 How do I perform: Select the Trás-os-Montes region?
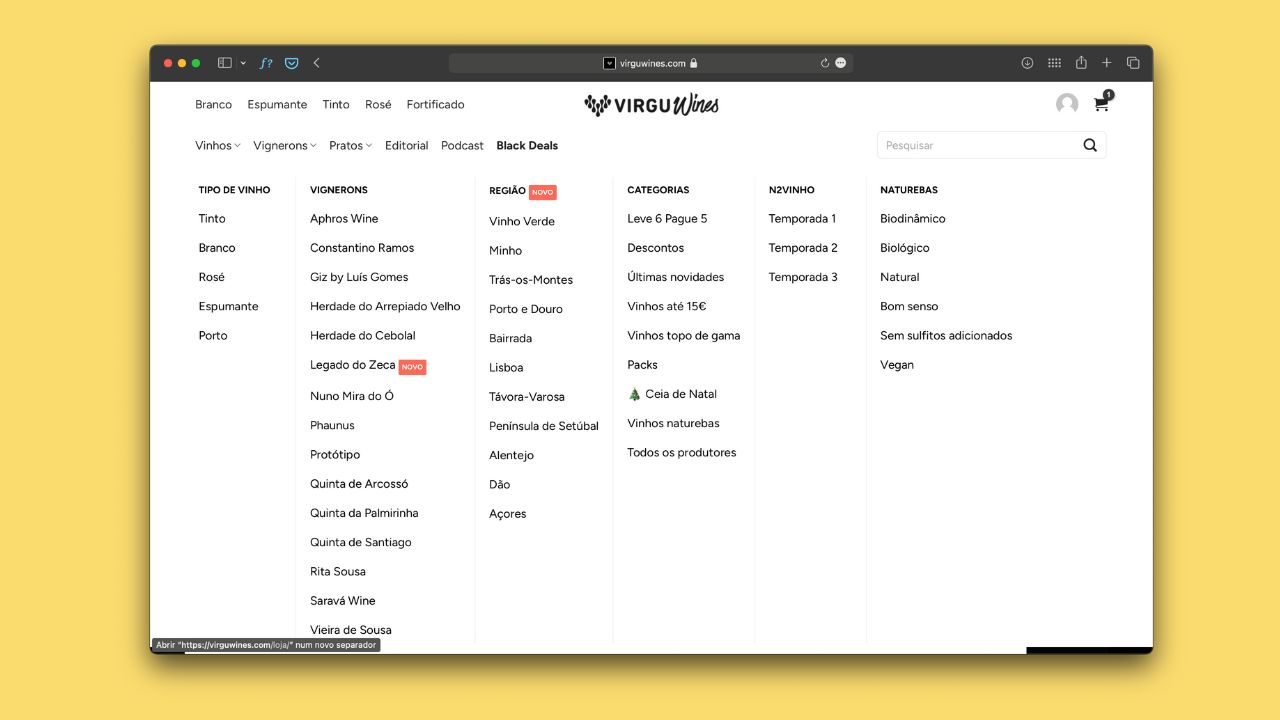coord(531,280)
